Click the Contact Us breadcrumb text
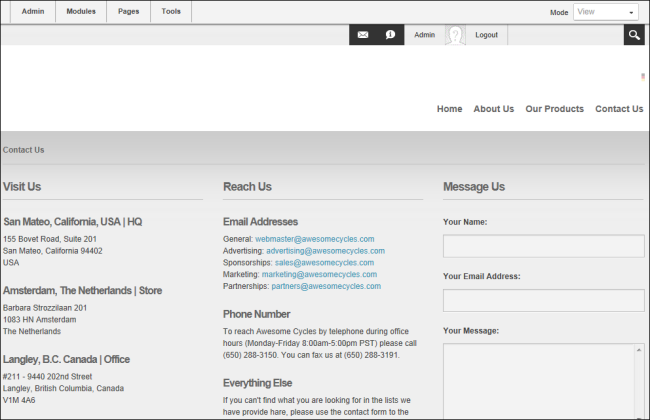This screenshot has width=650, height=420. coord(23,150)
